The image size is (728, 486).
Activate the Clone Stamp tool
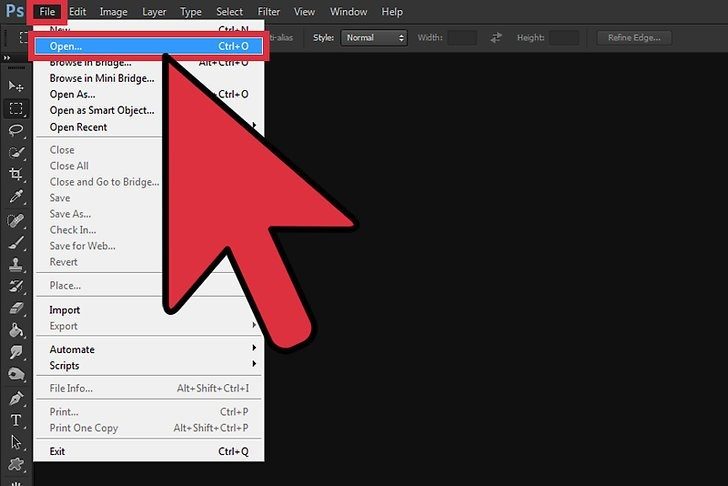16,264
